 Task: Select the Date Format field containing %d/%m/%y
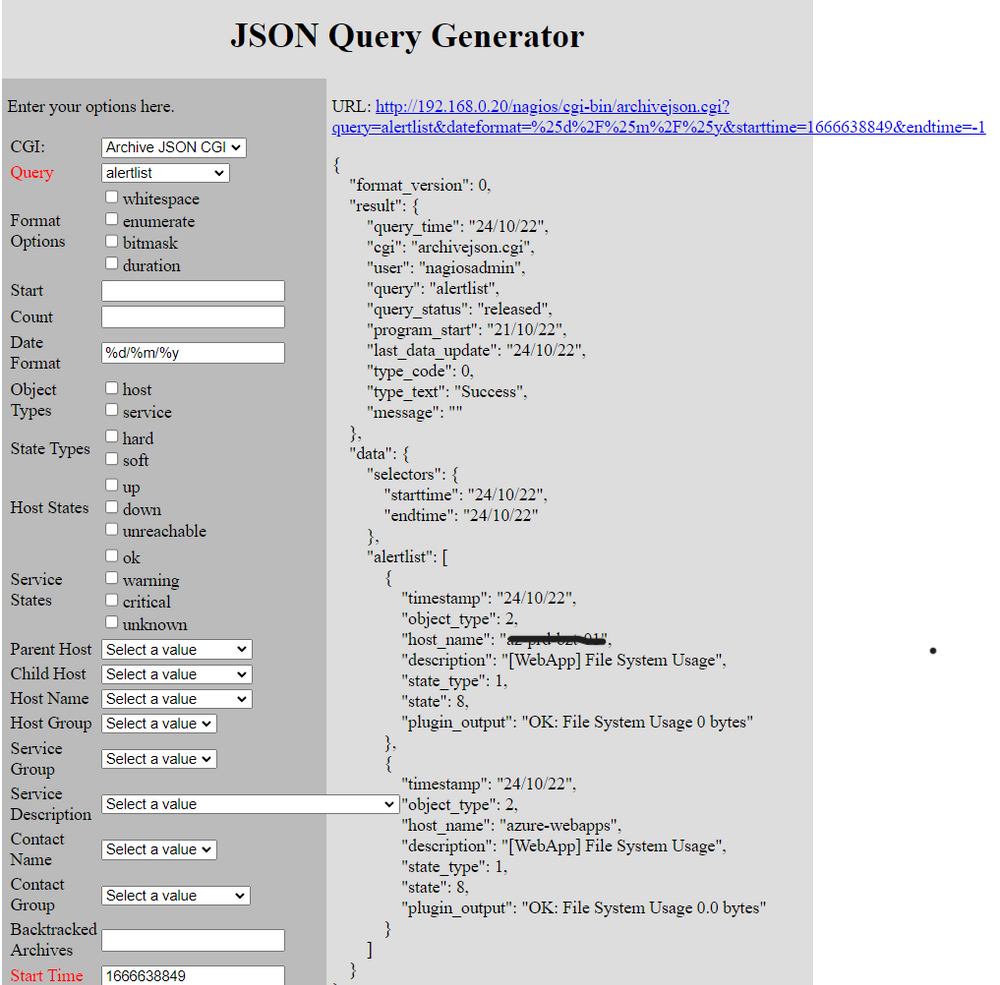(192, 352)
